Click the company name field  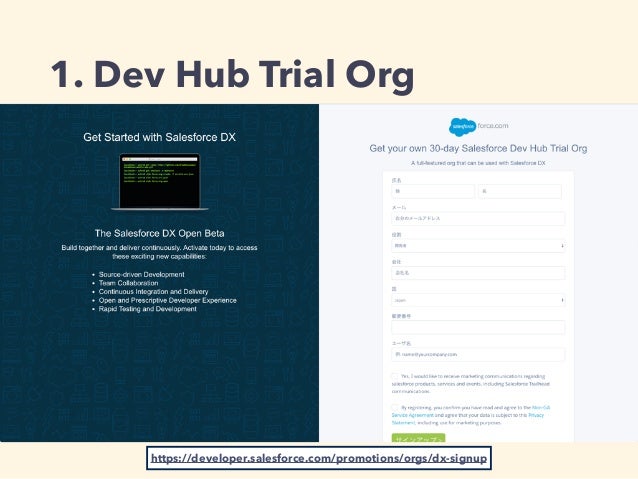point(478,273)
